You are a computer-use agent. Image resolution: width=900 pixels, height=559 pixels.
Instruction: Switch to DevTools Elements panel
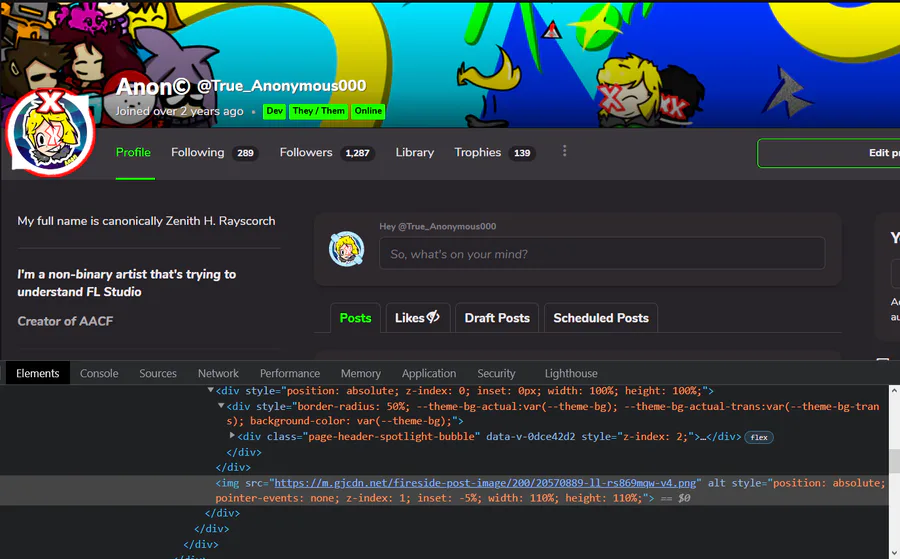[37, 373]
